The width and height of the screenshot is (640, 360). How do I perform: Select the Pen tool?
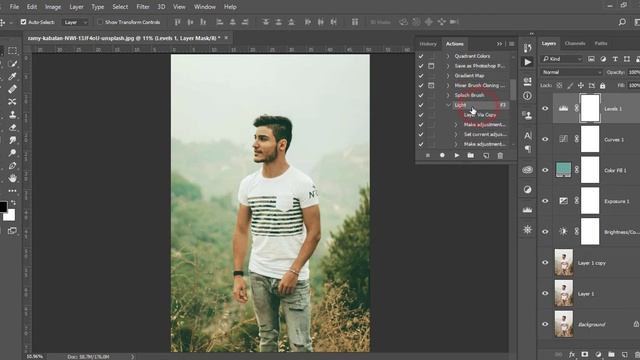point(12,166)
